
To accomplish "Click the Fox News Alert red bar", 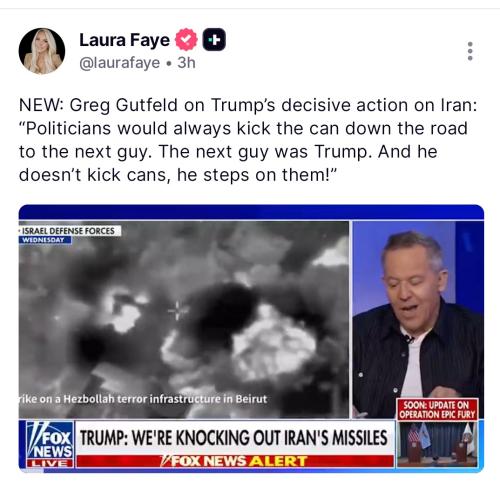I will click(x=235, y=461).
